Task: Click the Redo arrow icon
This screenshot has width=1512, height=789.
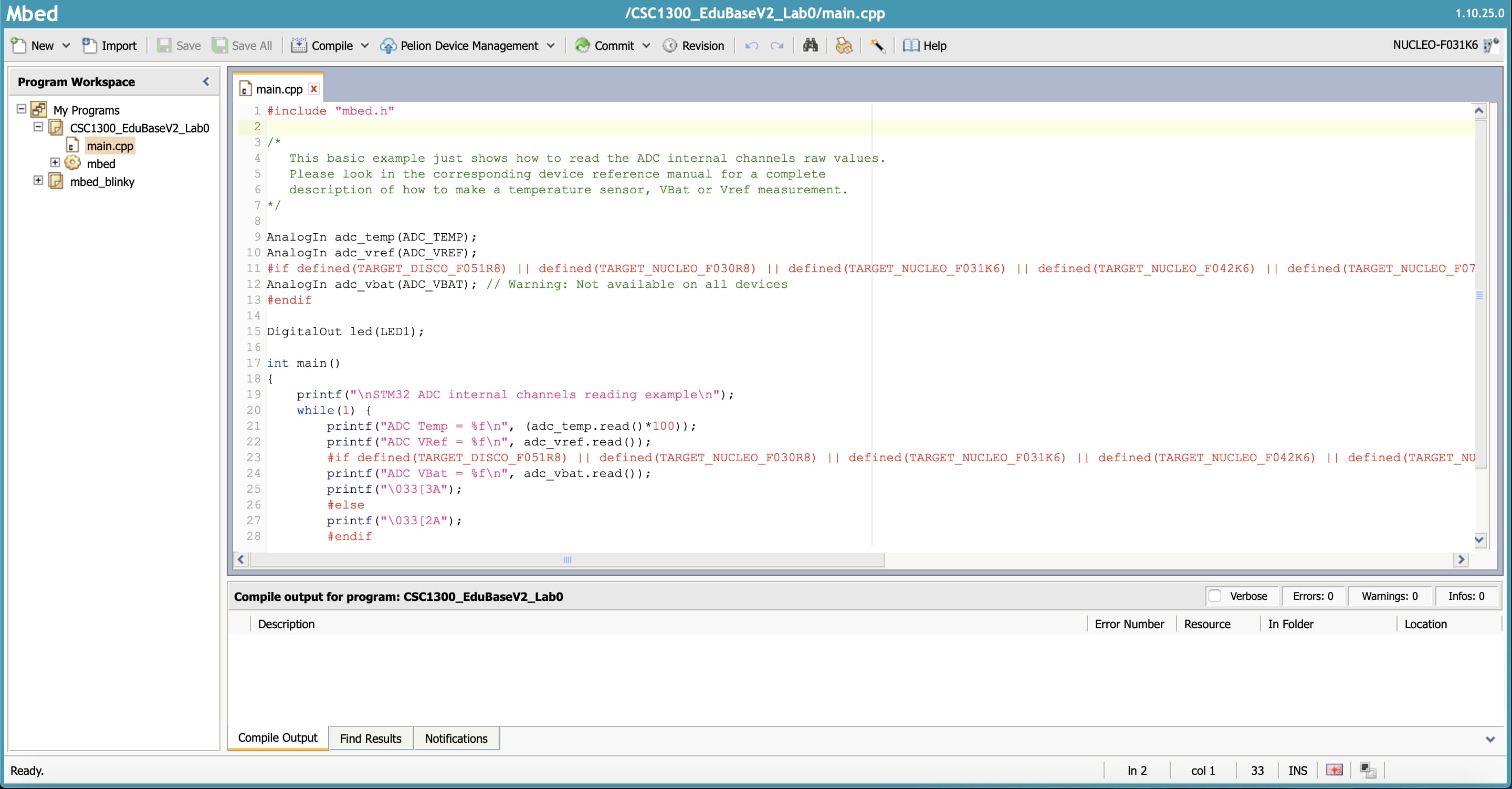Action: click(x=776, y=45)
